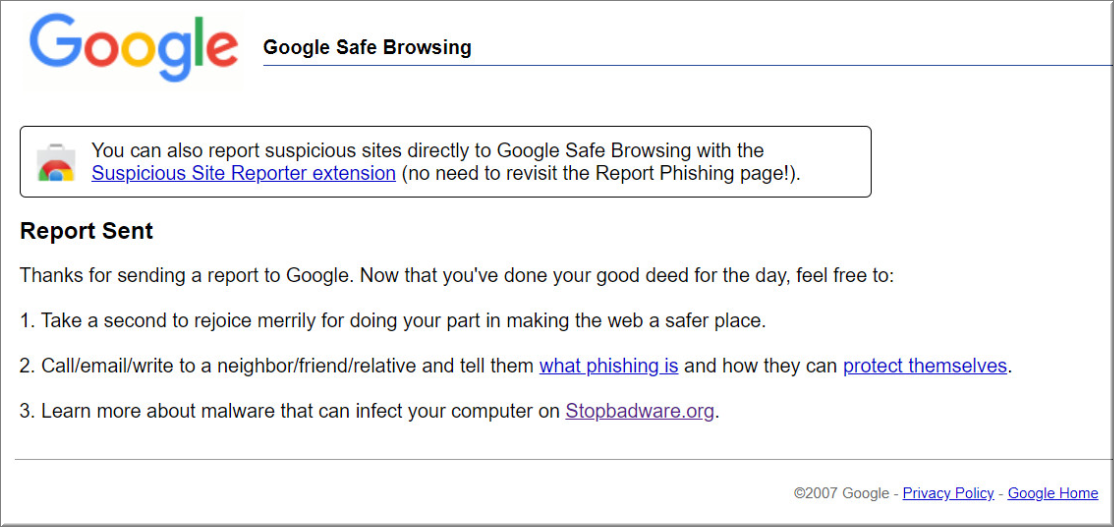Open the 'what phishing is' link

tap(609, 366)
